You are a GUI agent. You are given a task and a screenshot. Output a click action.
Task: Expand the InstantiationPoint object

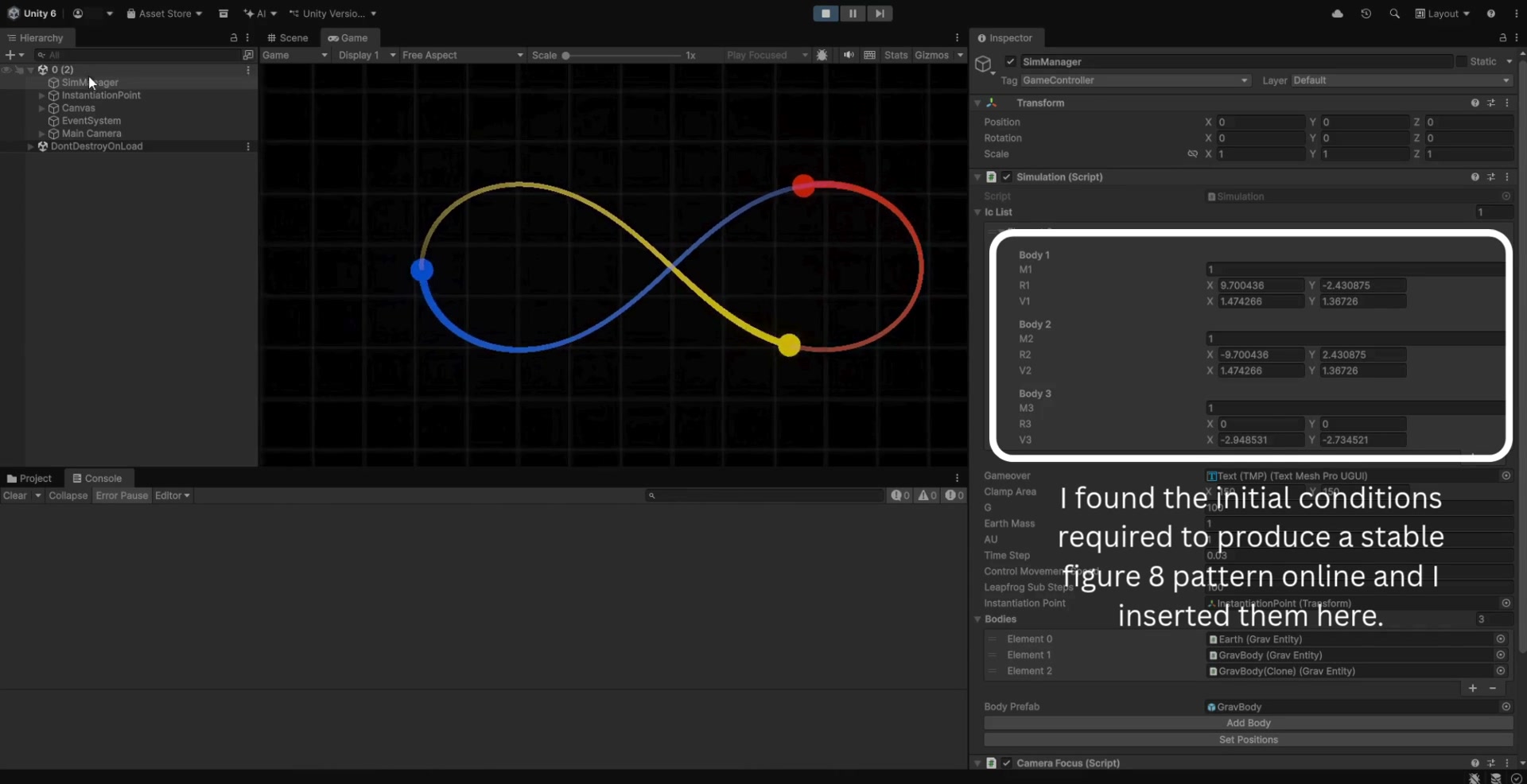(x=41, y=95)
